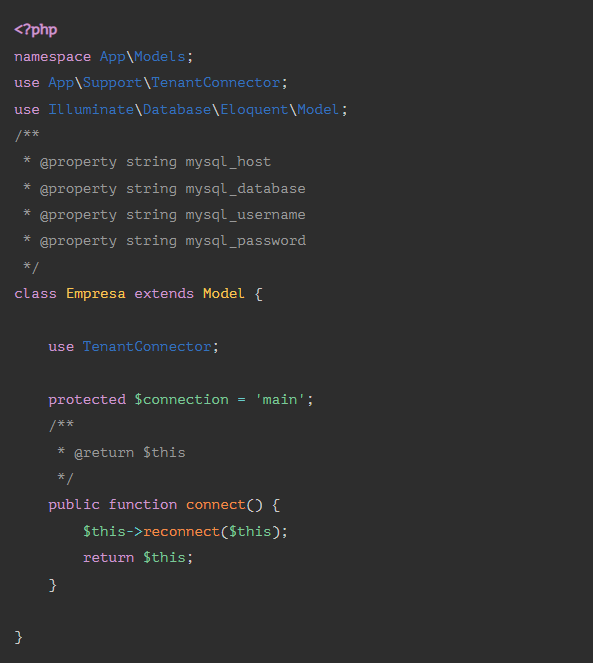Click the $connection variable
Viewport: 593px width, 663px height.
click(181, 399)
